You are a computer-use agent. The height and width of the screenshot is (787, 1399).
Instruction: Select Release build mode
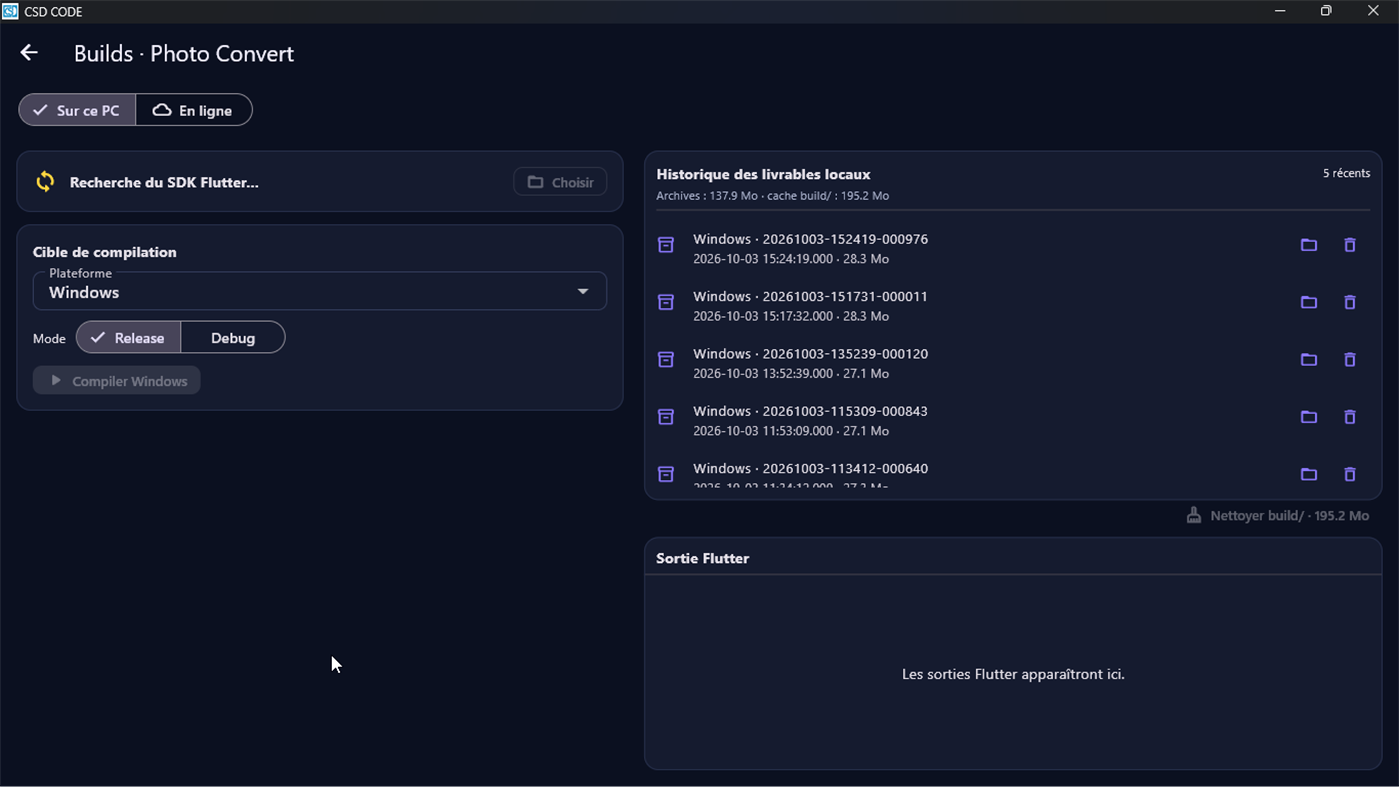(x=128, y=338)
